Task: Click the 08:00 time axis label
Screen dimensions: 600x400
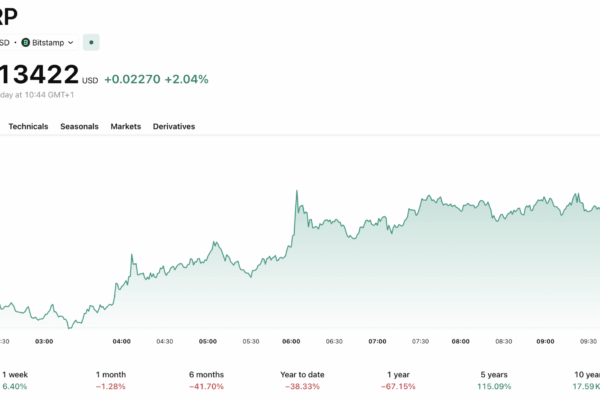Action: (460, 341)
